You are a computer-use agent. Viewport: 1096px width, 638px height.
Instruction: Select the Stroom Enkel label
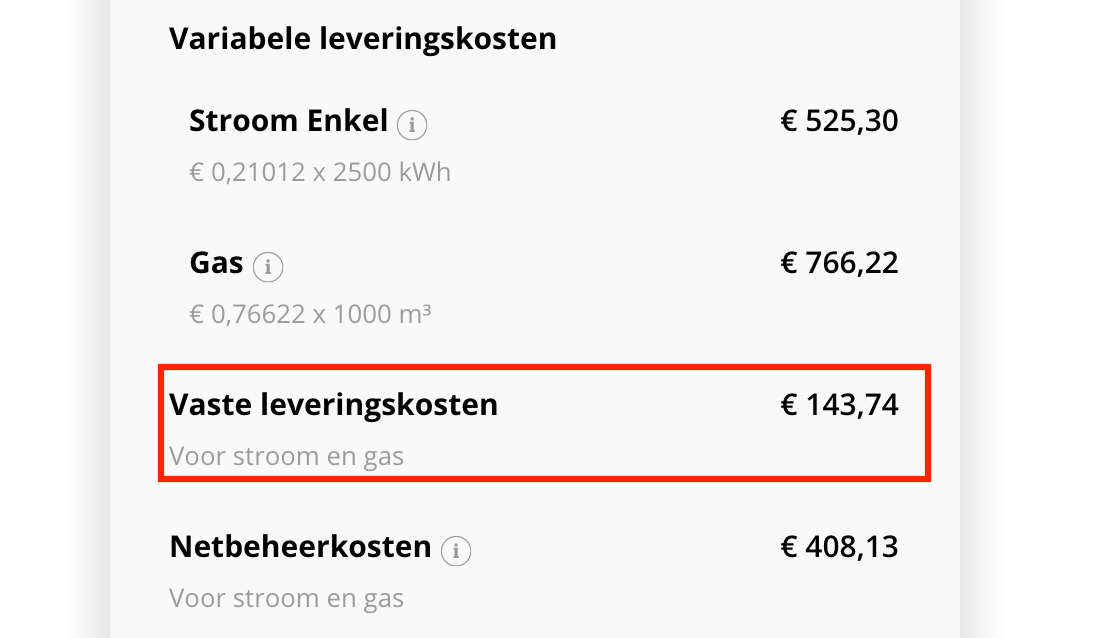pos(288,122)
